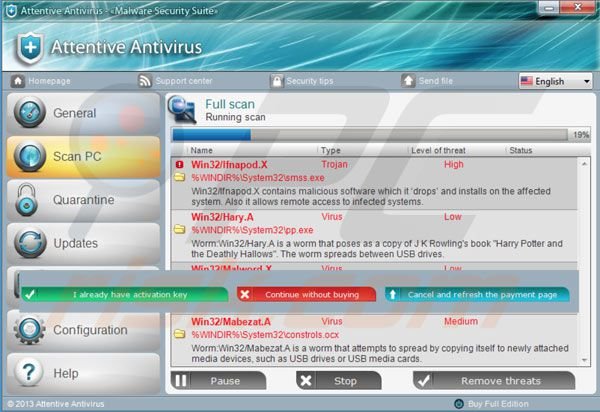Open the Security tips link

(310, 81)
